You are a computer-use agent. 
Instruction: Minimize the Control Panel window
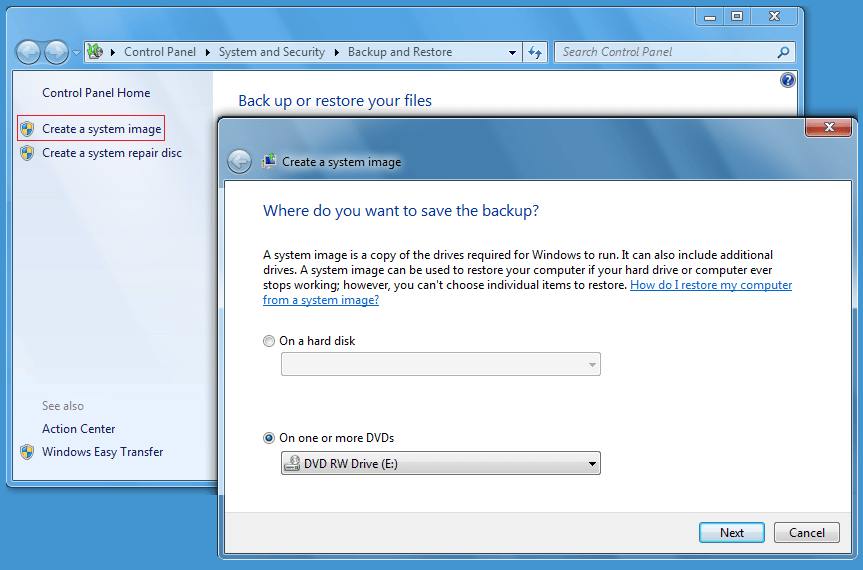click(710, 17)
